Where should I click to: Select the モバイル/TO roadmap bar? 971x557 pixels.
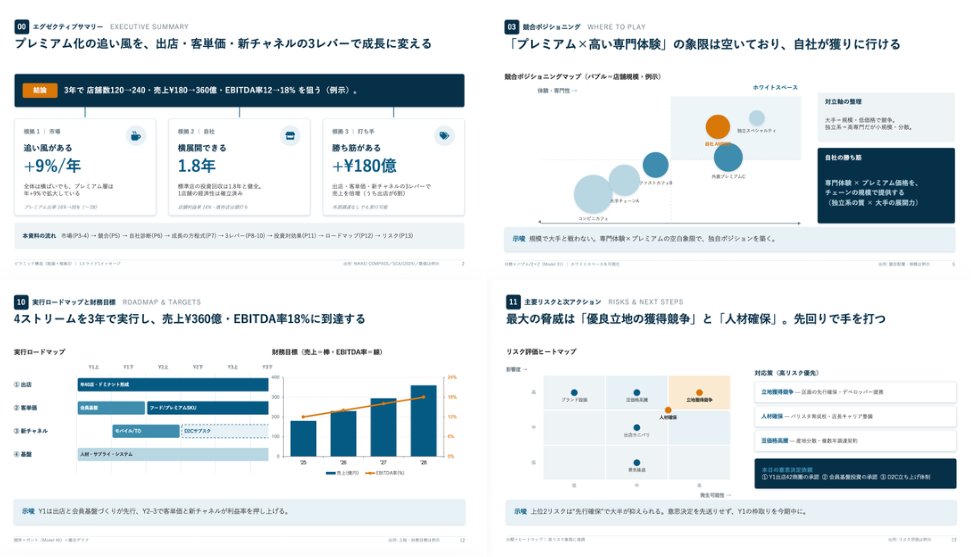[146, 431]
